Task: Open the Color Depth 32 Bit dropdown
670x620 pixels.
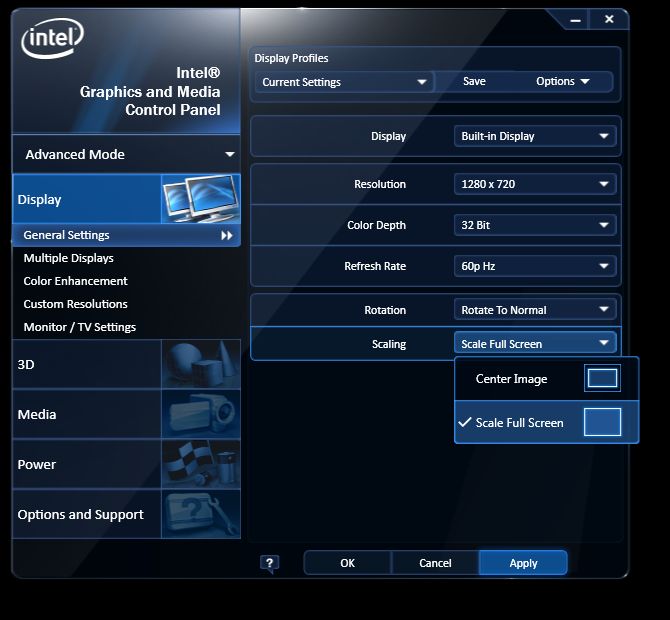Action: click(535, 225)
